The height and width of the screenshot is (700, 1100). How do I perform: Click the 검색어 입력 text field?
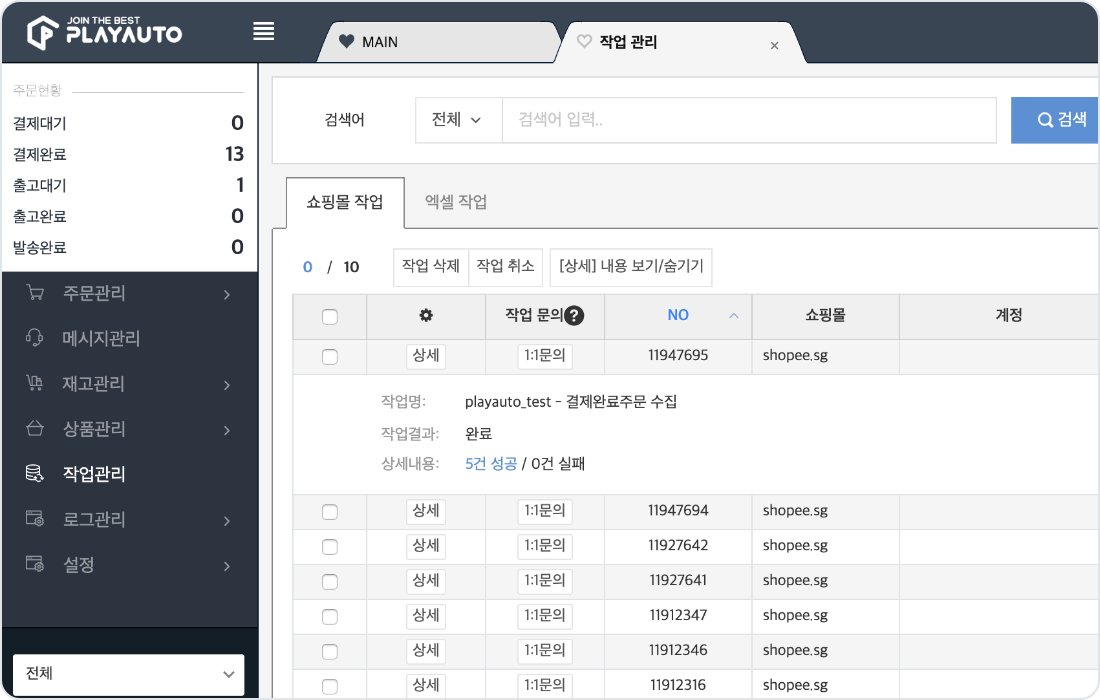tap(748, 120)
